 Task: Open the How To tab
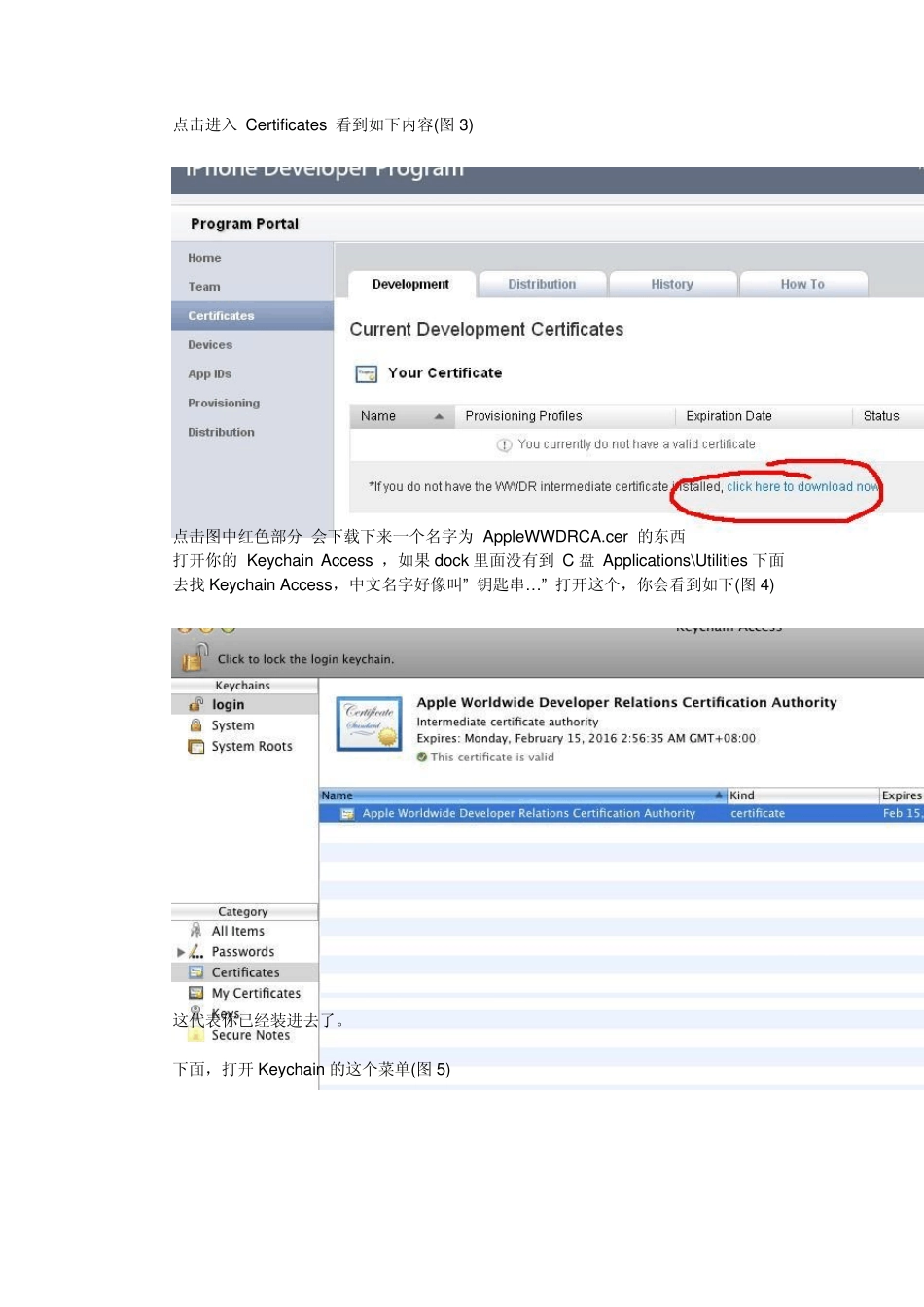802,284
